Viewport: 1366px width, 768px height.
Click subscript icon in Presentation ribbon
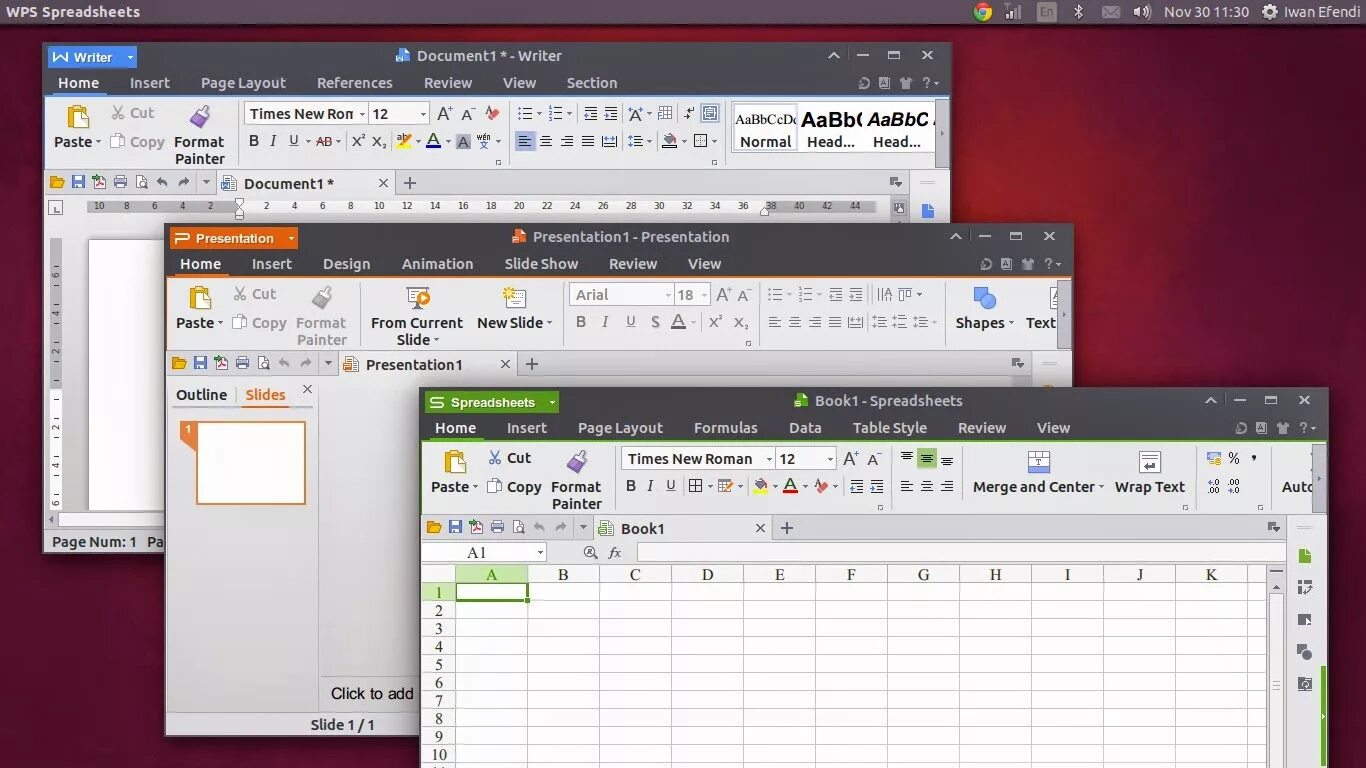click(741, 322)
